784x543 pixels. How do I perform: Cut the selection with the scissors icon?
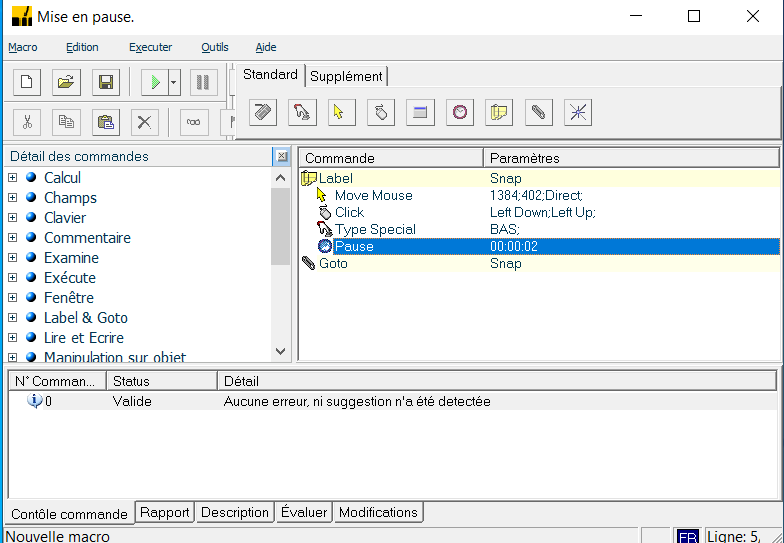[x=27, y=122]
